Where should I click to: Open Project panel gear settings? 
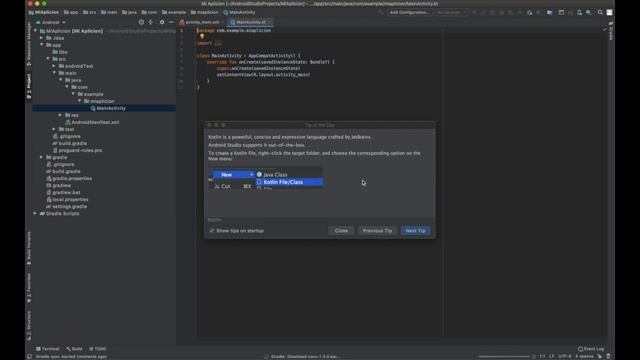click(162, 22)
